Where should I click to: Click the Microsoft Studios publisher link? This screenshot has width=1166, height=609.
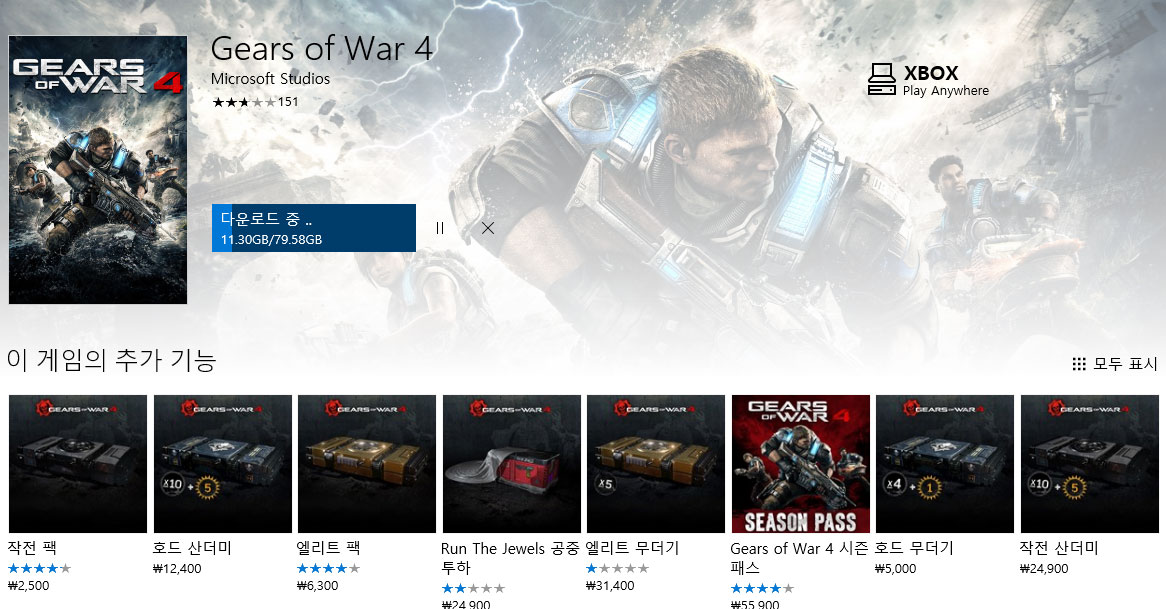270,79
